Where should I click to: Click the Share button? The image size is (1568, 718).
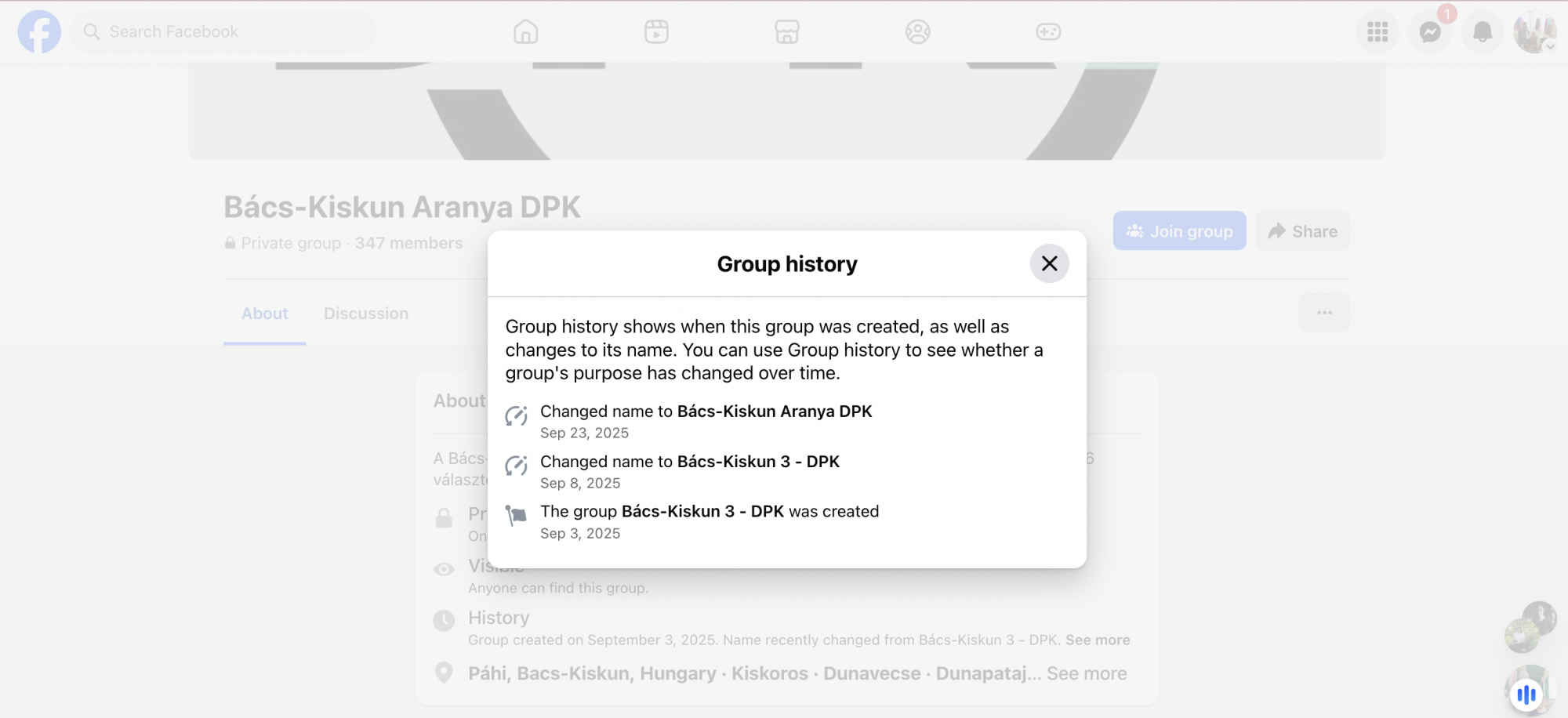[1302, 231]
